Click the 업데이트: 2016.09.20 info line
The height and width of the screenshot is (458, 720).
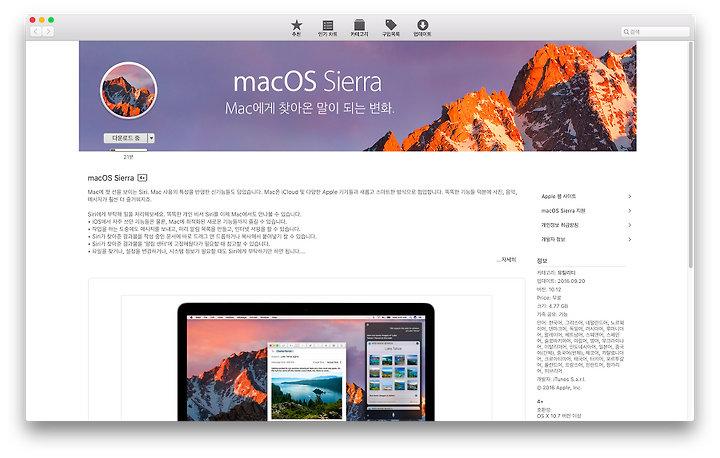point(561,281)
